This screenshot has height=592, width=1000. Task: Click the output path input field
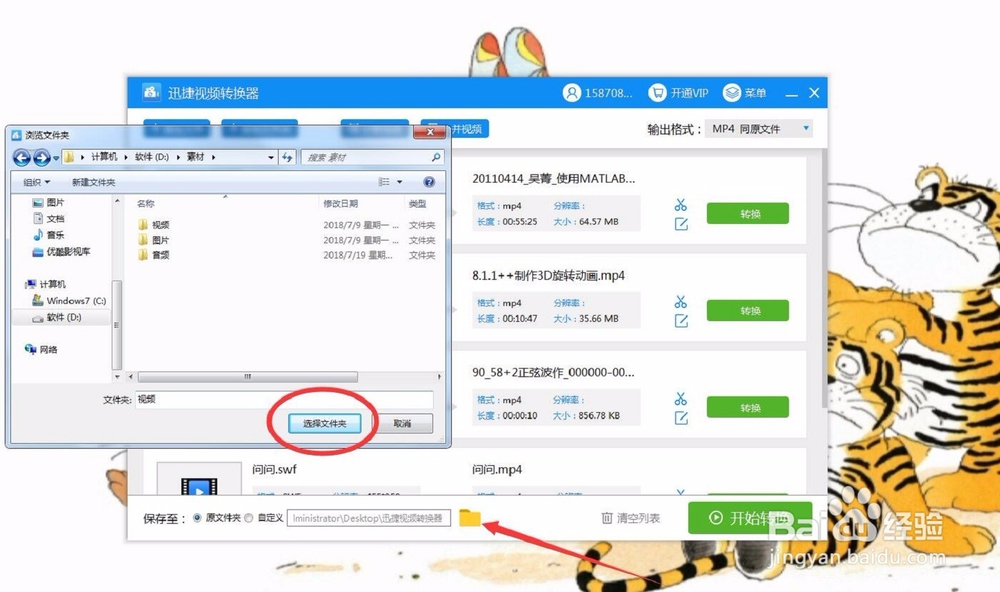pyautogui.click(x=368, y=518)
